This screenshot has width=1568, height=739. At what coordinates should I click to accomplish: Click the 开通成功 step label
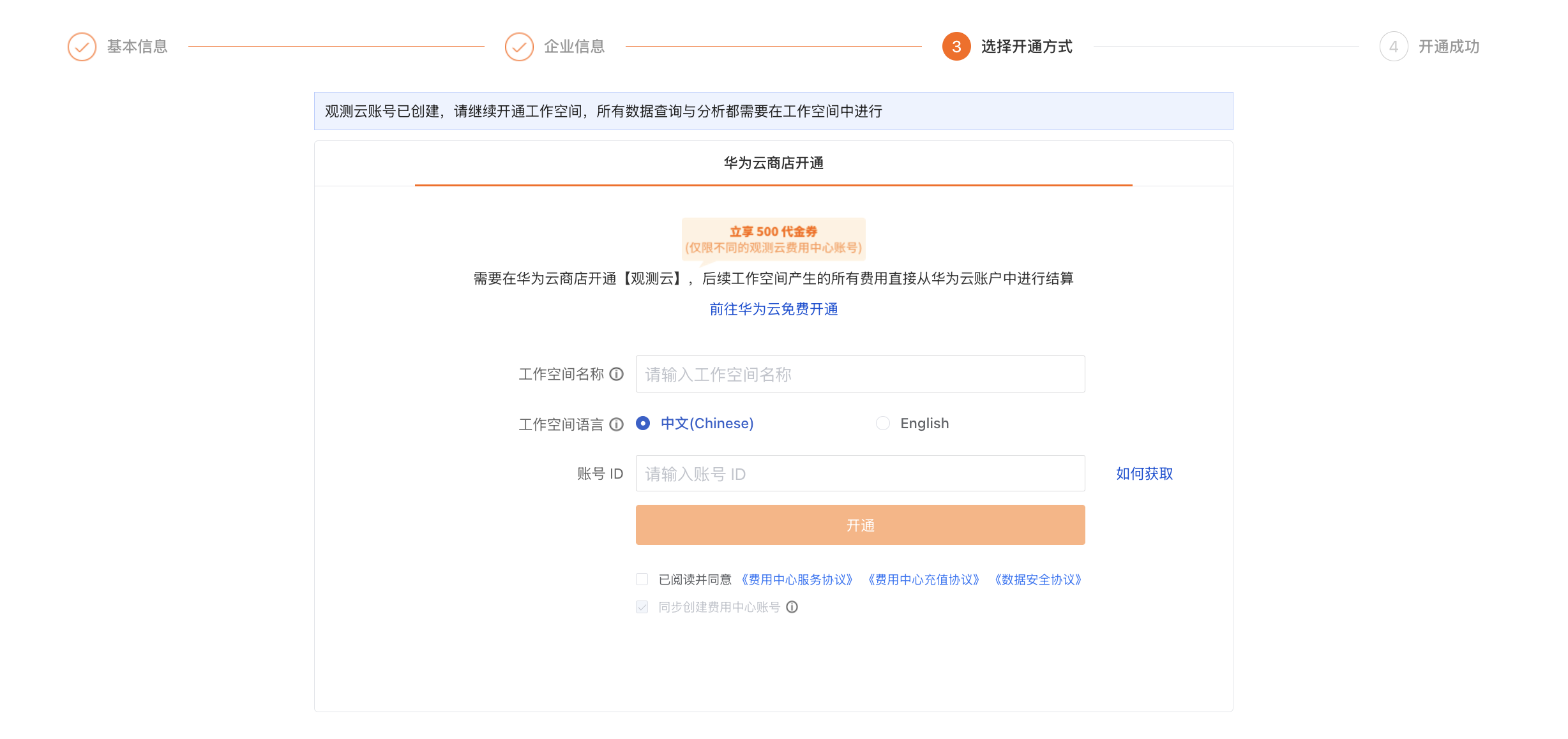click(x=1449, y=47)
